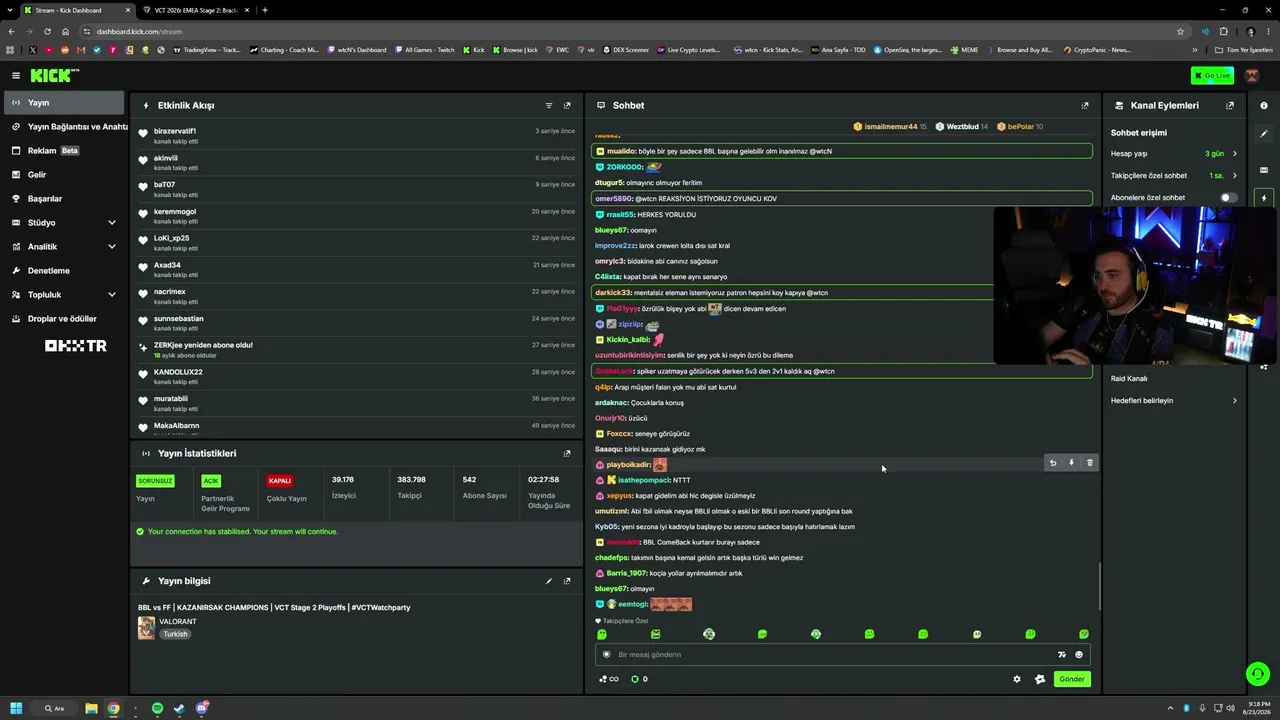
Task: Pop out the Yayın İstatistikleri panel
Action: point(567,453)
